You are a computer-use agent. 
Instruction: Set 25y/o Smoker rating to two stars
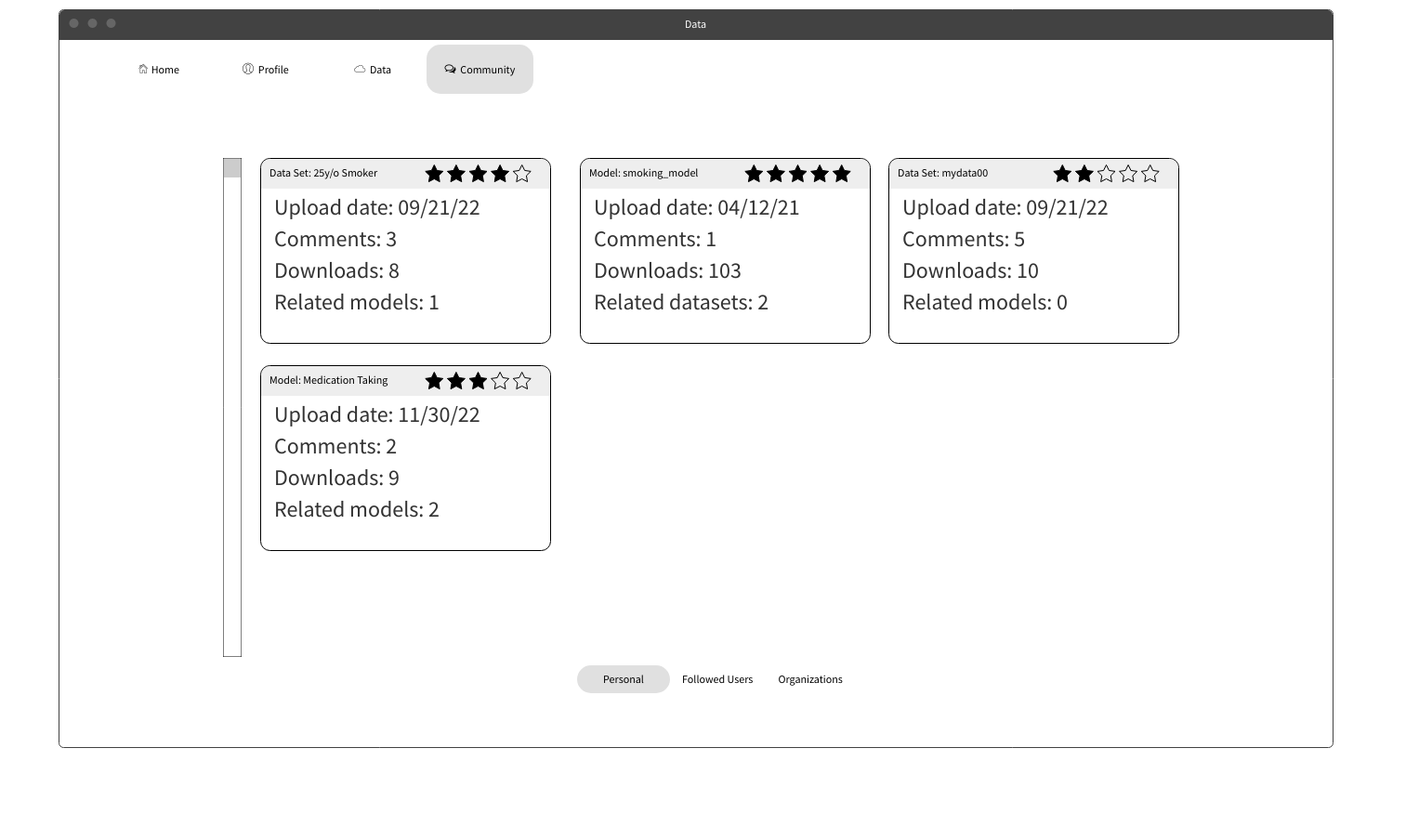[456, 174]
